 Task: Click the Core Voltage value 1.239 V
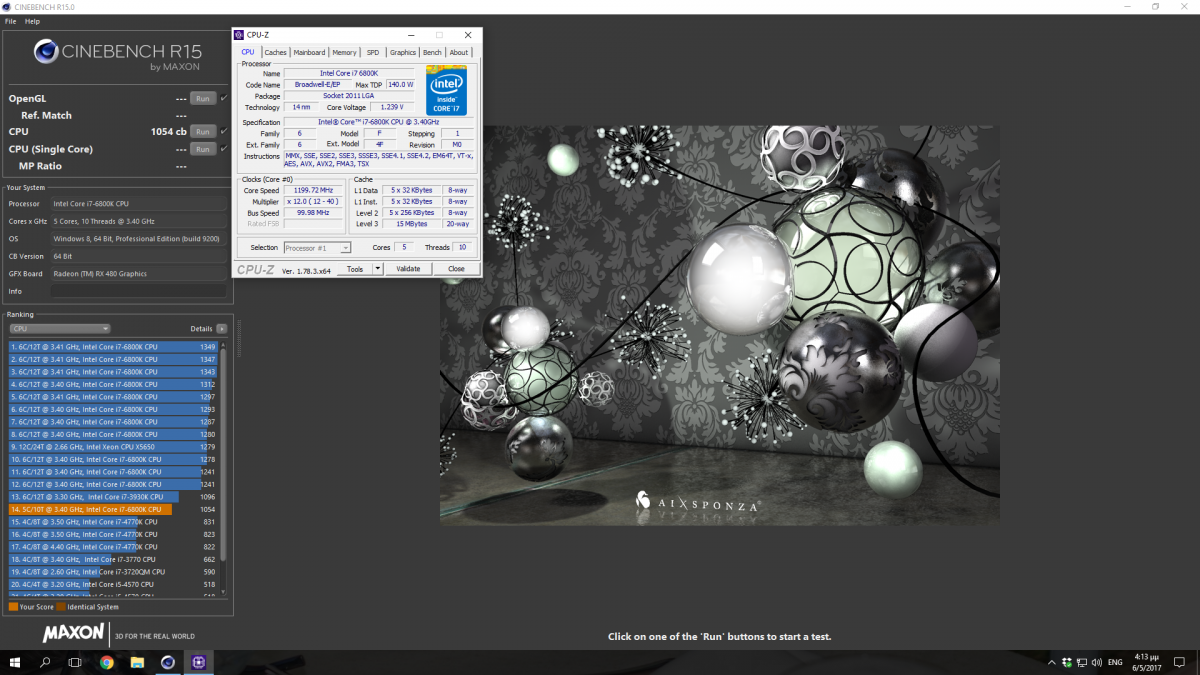tap(392, 107)
